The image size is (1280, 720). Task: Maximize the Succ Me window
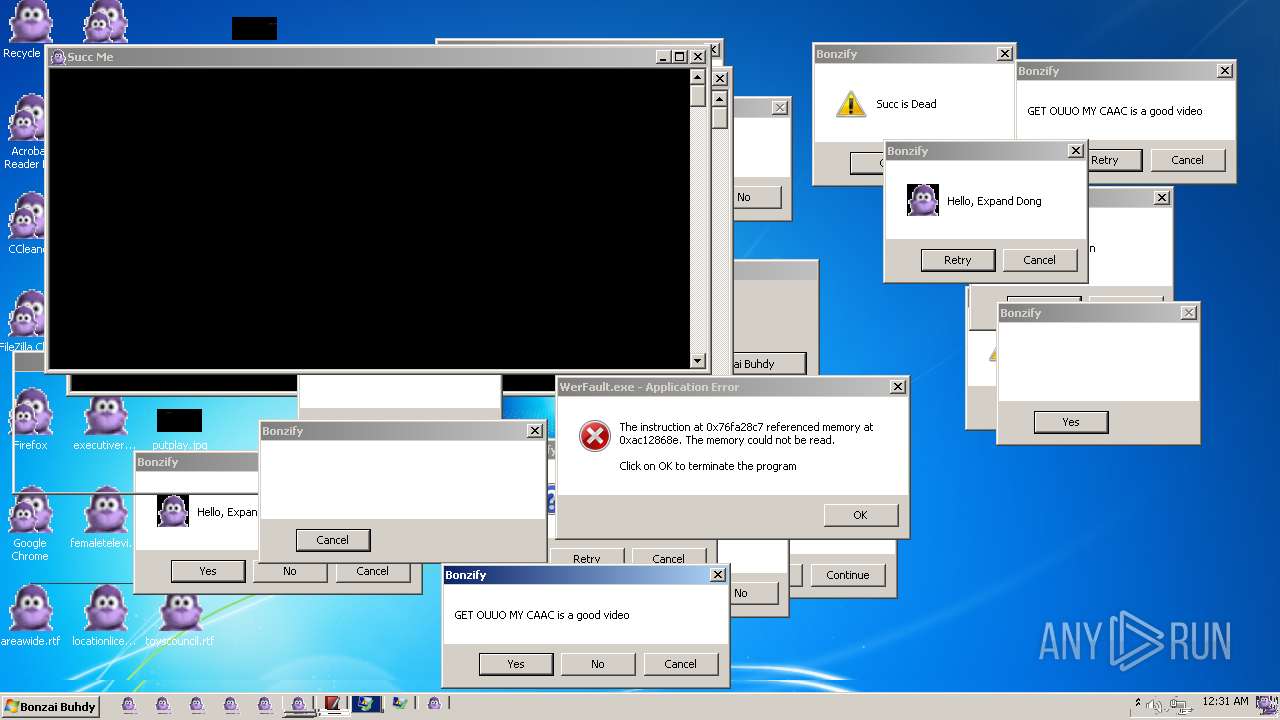(680, 57)
